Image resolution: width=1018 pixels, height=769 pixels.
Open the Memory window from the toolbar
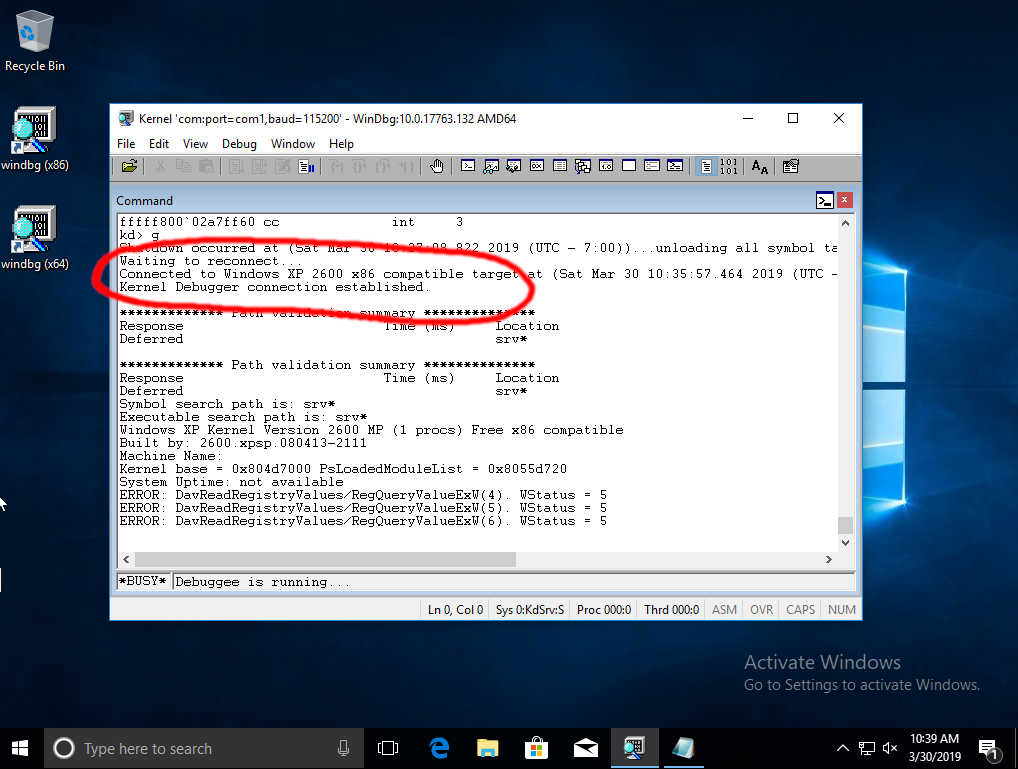coord(560,167)
